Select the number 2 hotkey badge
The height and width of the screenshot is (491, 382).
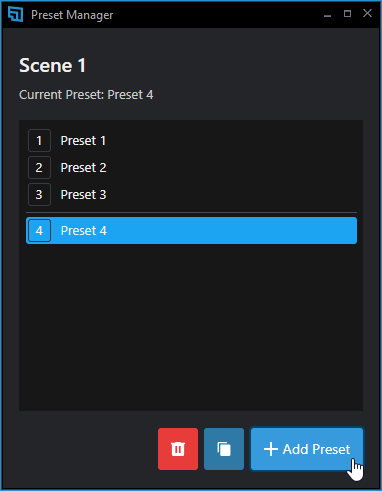coord(39,167)
